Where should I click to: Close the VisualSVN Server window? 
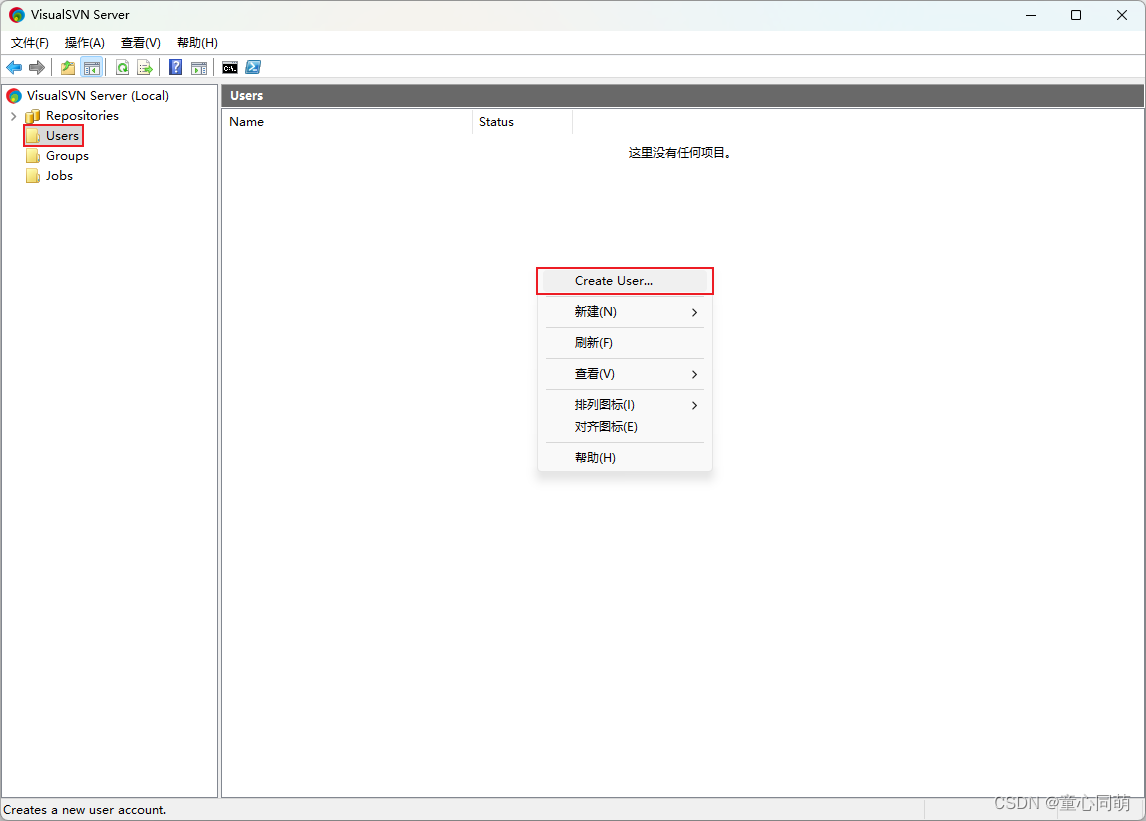pyautogui.click(x=1122, y=15)
